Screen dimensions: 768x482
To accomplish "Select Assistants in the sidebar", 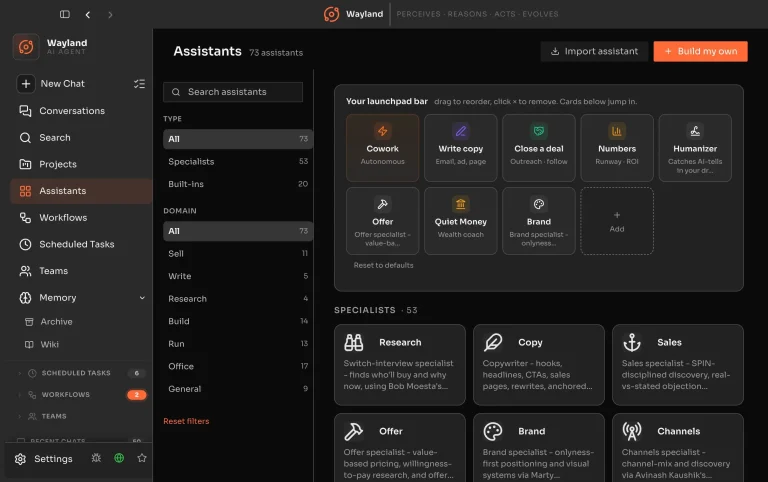I will click(81, 191).
